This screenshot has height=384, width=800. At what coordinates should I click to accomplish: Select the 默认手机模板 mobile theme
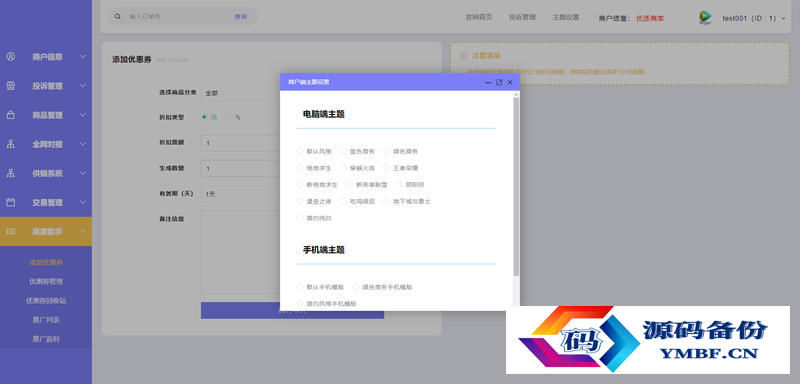[x=300, y=287]
